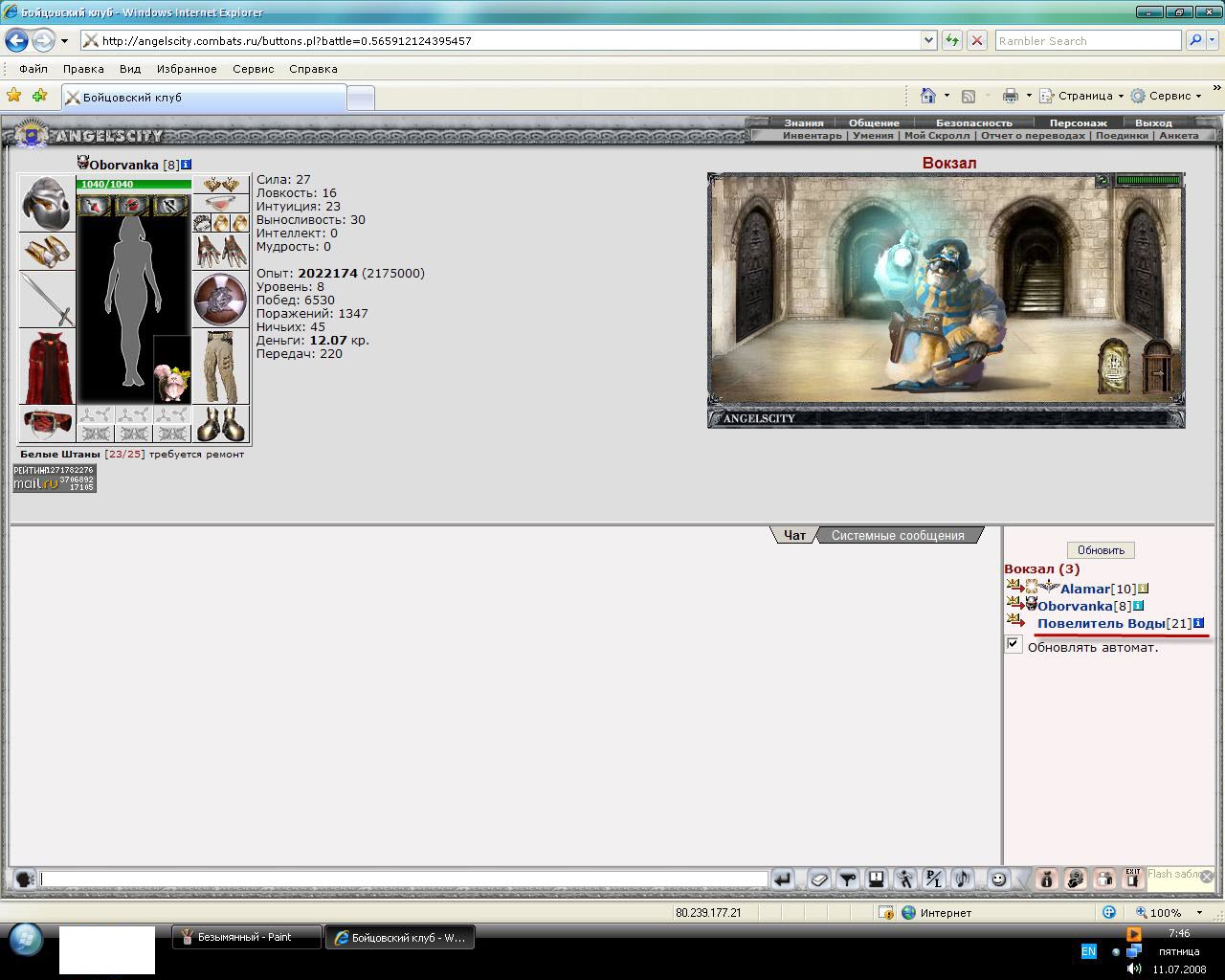This screenshot has height=980, width=1225.
Task: Toggle the chat sound icon
Action: click(x=963, y=879)
